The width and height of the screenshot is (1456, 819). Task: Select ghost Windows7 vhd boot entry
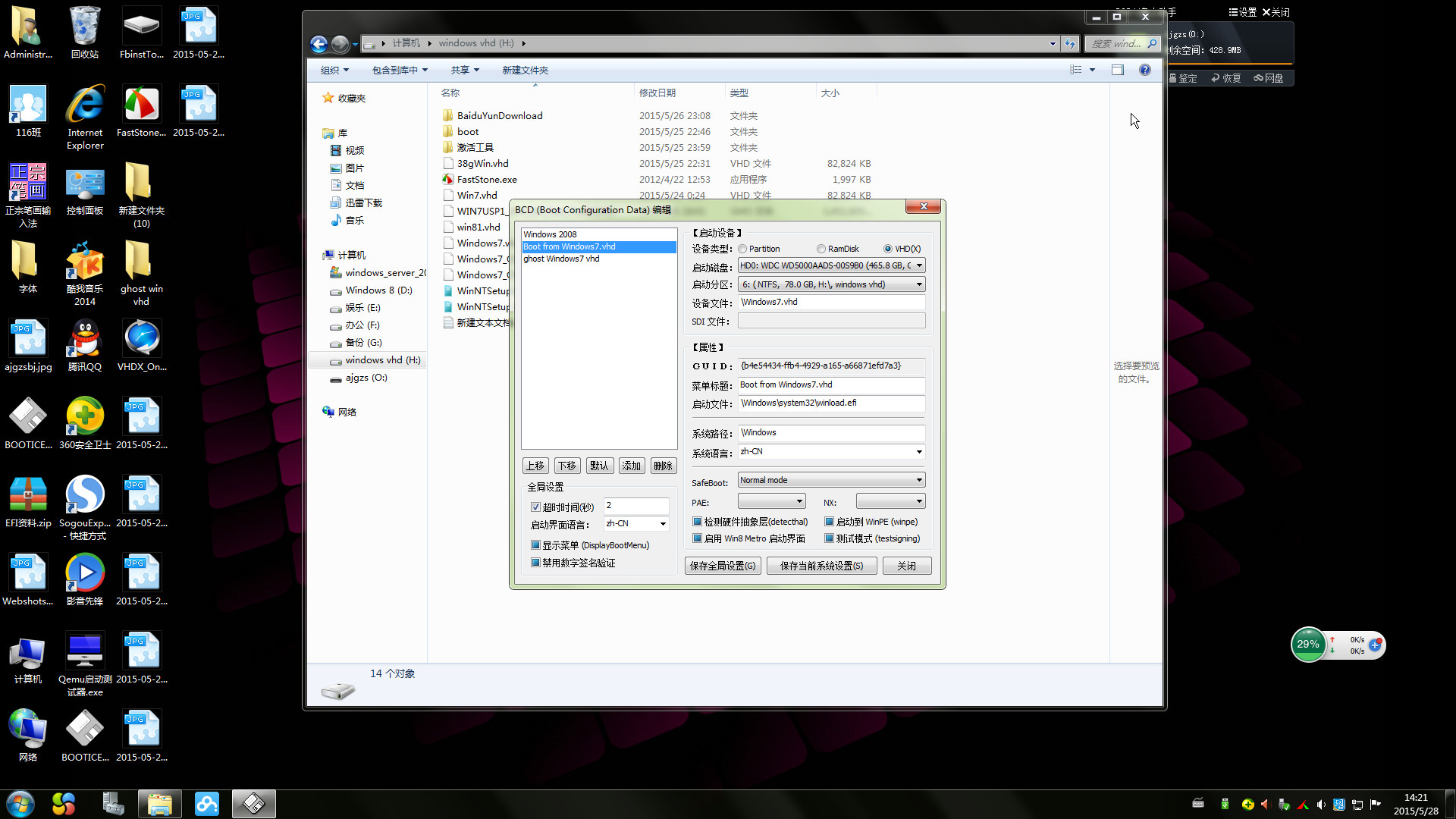[x=598, y=259]
